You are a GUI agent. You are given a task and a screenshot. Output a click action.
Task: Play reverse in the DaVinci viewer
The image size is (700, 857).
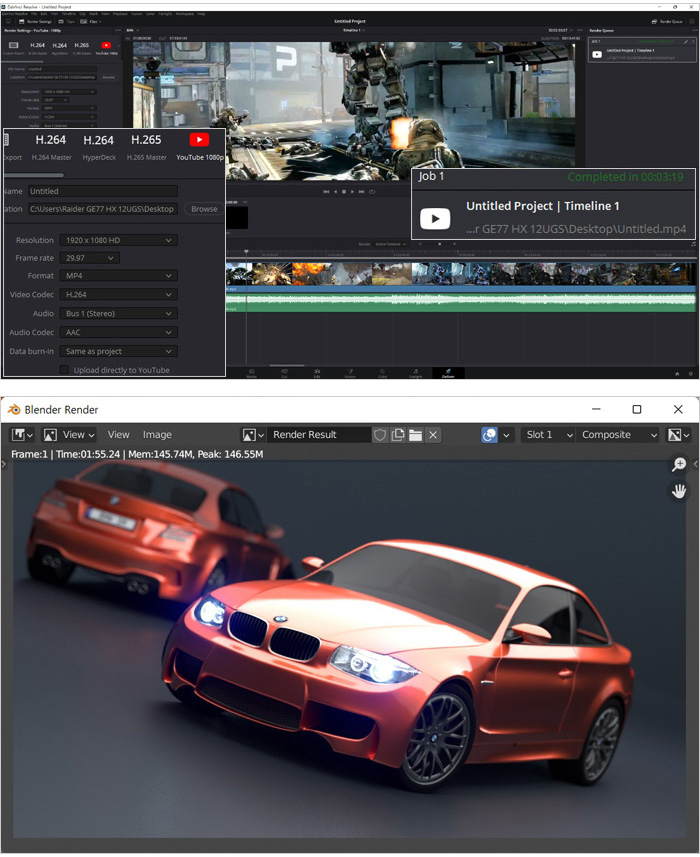336,191
